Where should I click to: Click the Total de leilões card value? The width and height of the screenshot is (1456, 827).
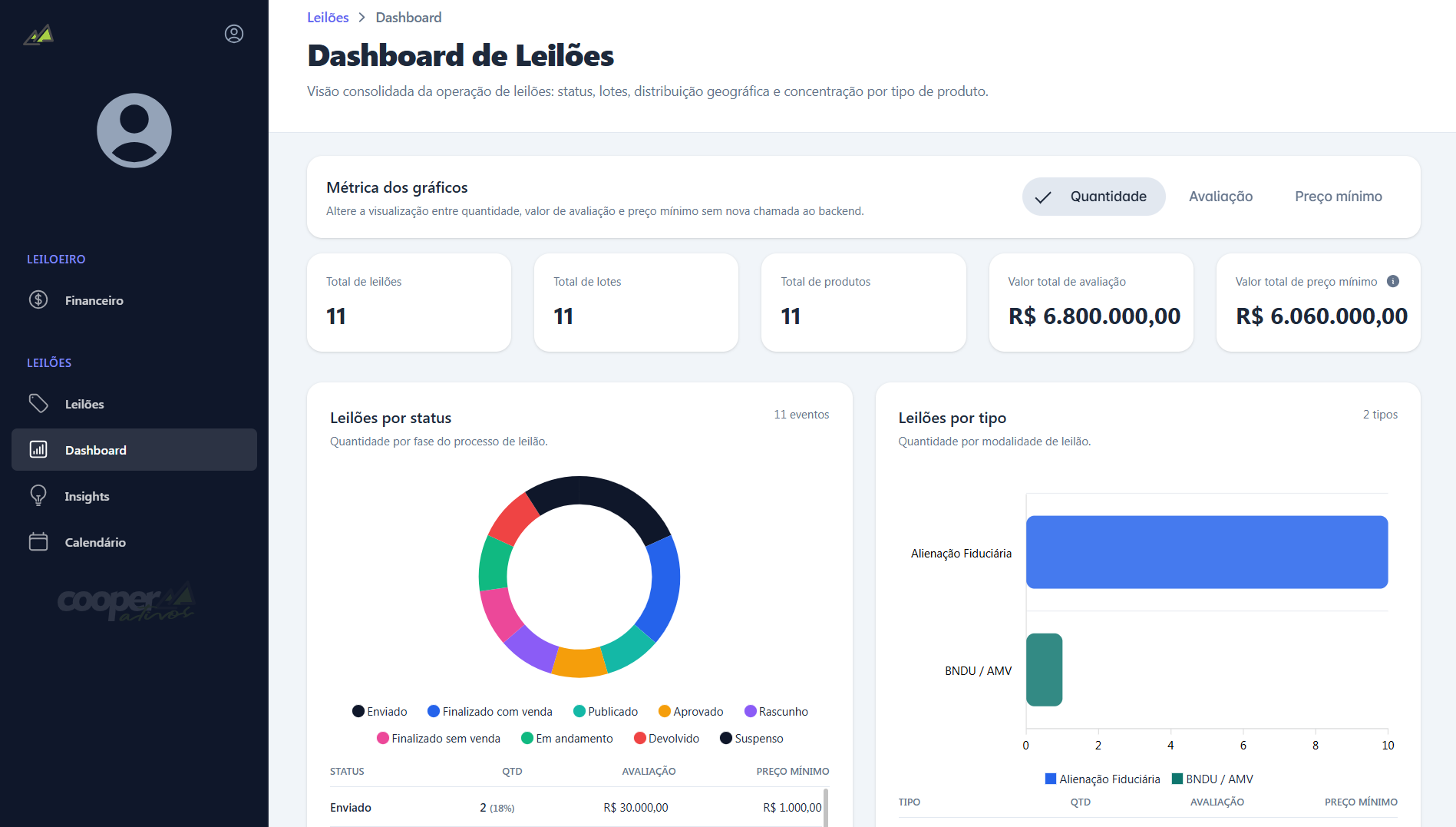336,316
